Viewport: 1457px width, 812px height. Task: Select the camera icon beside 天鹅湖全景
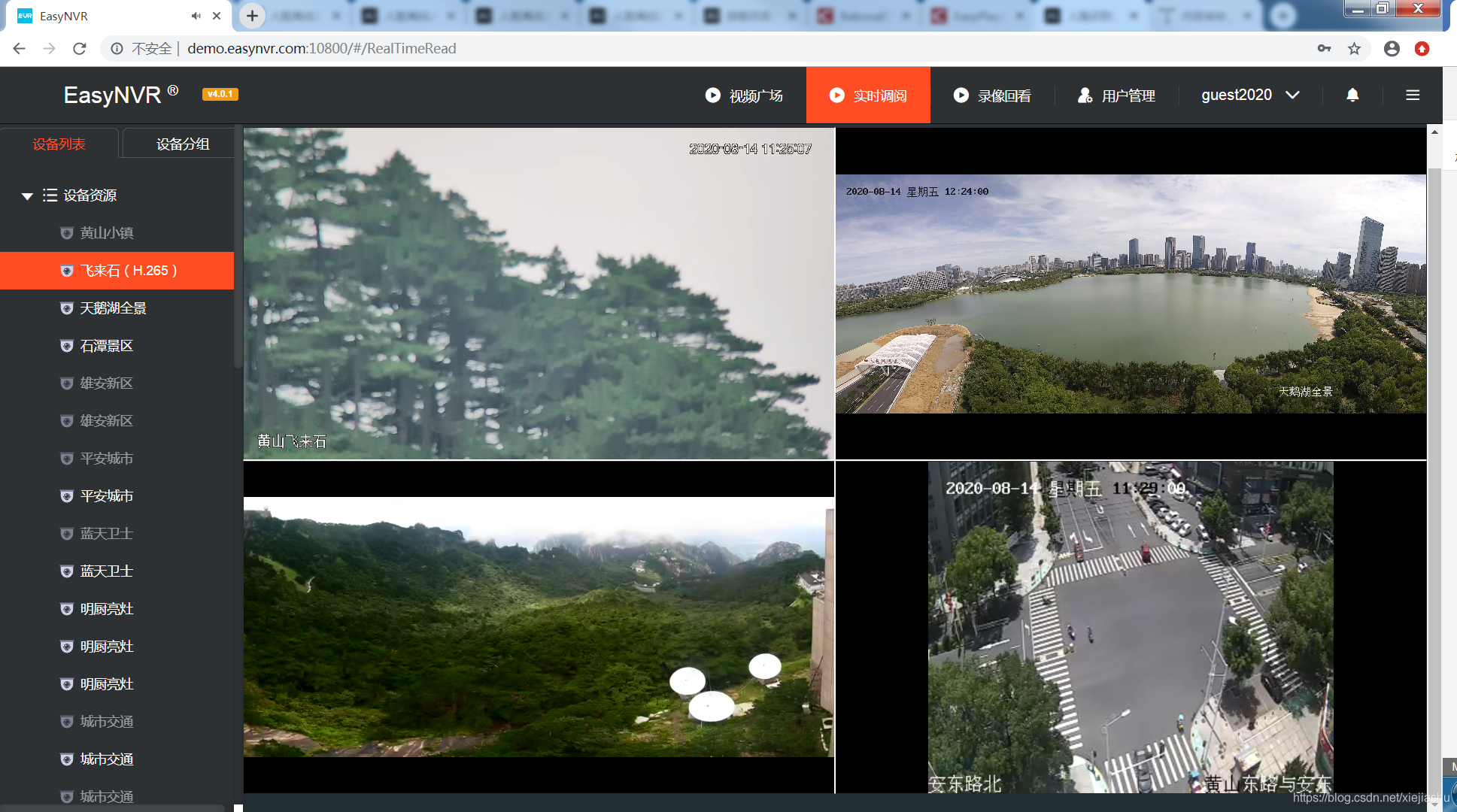point(66,308)
